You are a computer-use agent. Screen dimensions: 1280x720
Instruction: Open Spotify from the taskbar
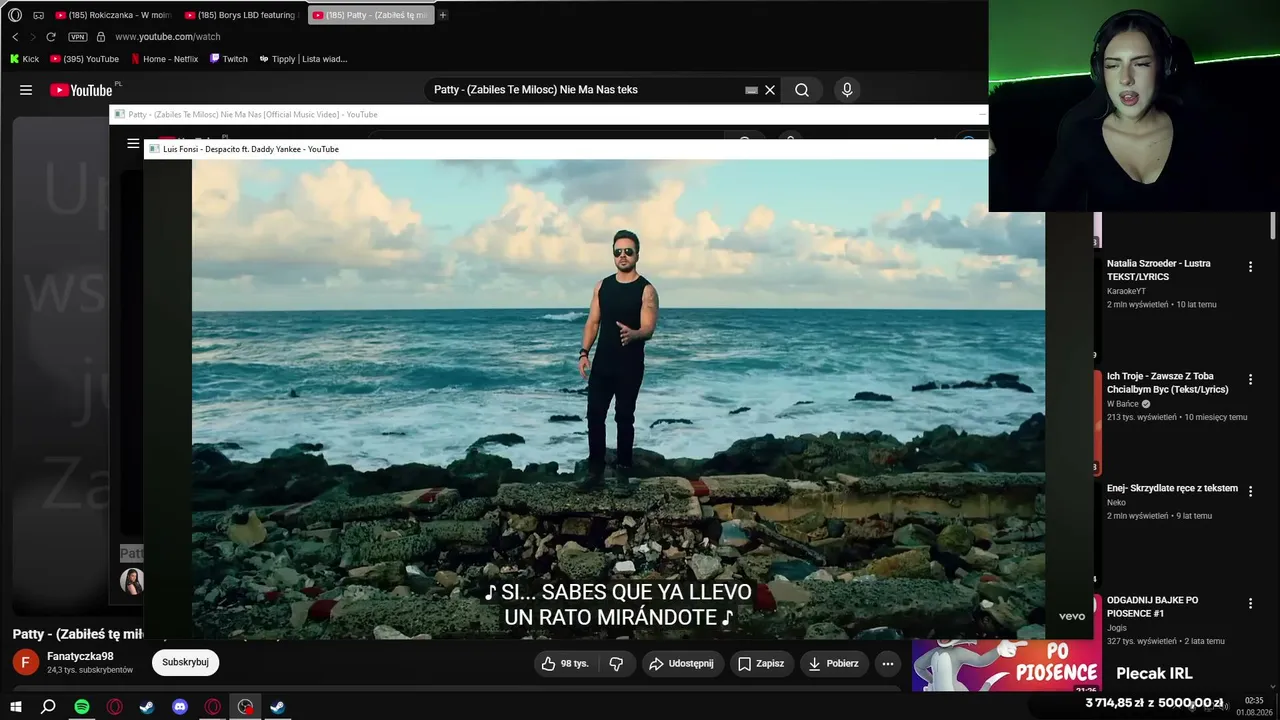pyautogui.click(x=82, y=707)
